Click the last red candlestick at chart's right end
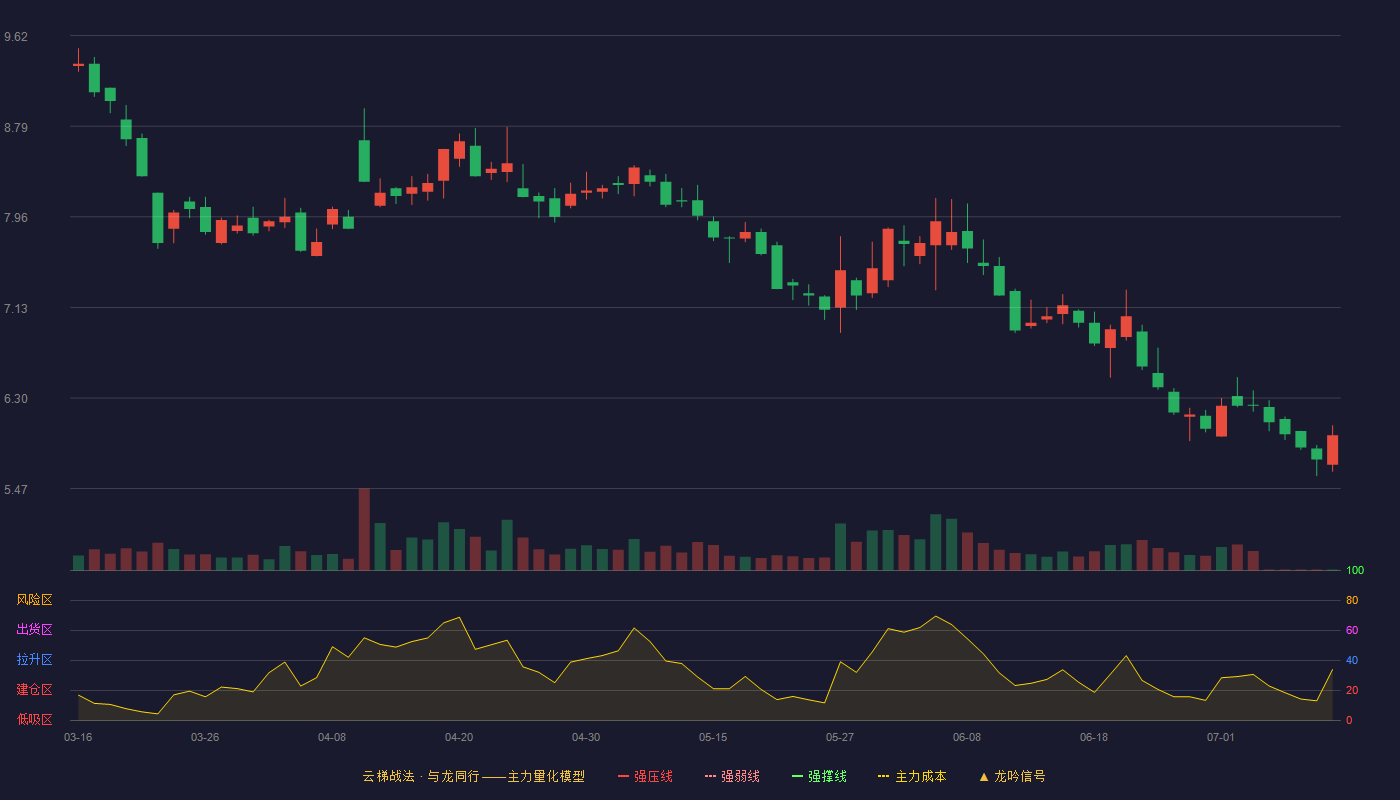The height and width of the screenshot is (800, 1400). (1332, 450)
